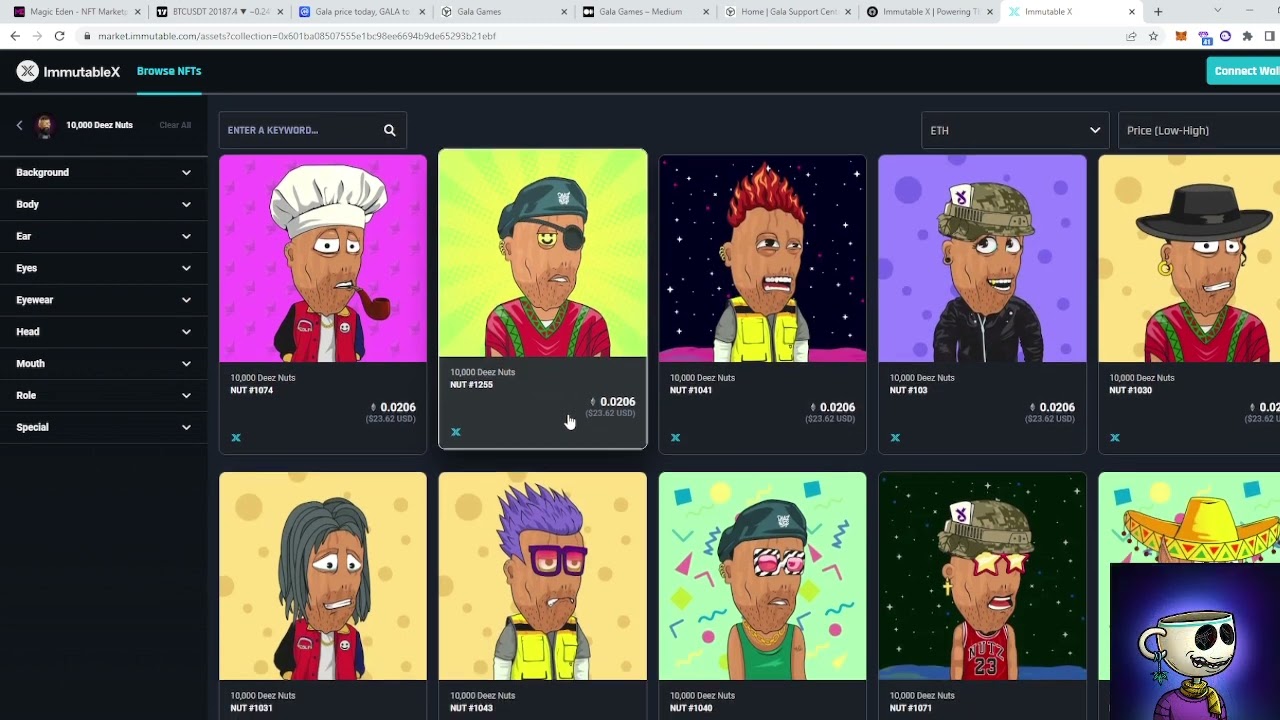Close the active Immutable X tab
Image resolution: width=1280 pixels, height=720 pixels.
point(1132,12)
